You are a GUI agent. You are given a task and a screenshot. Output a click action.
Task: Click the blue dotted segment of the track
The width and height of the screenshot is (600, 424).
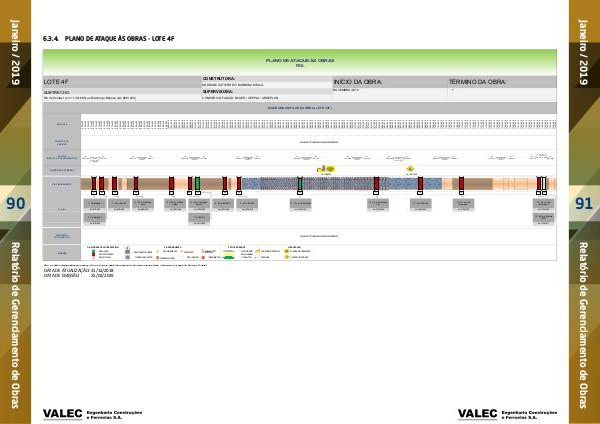click(330, 183)
